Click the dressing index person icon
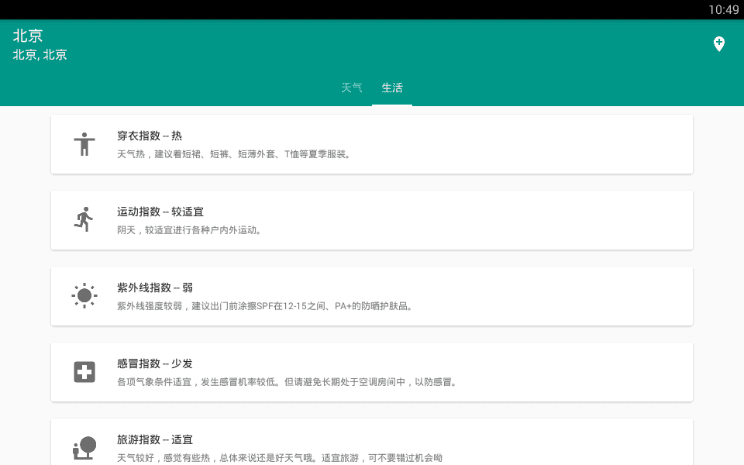This screenshot has width=744, height=465. (x=84, y=144)
